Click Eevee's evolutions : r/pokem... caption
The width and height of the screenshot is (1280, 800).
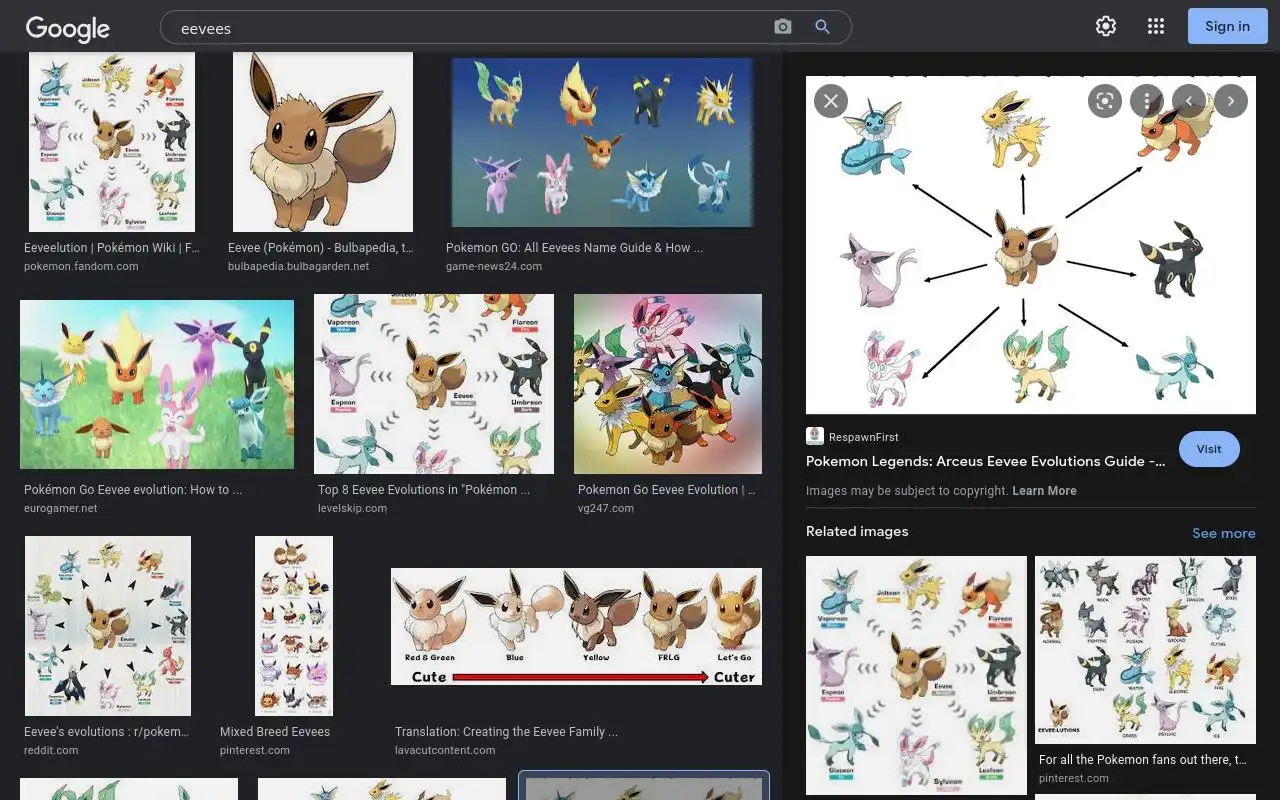(x=106, y=732)
